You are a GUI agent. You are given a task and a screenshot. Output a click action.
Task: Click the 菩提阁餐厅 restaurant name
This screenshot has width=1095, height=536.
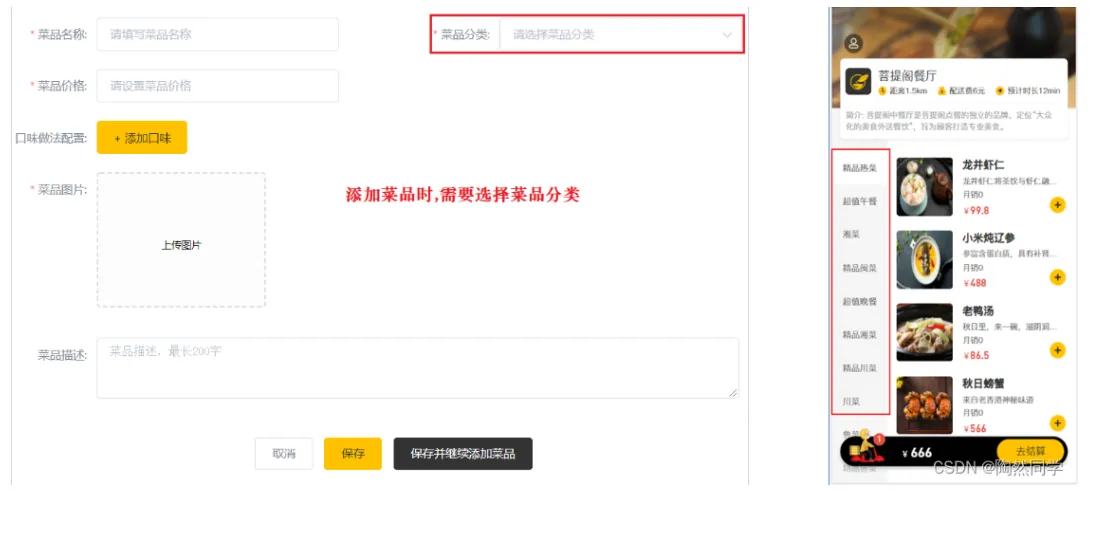(x=907, y=75)
